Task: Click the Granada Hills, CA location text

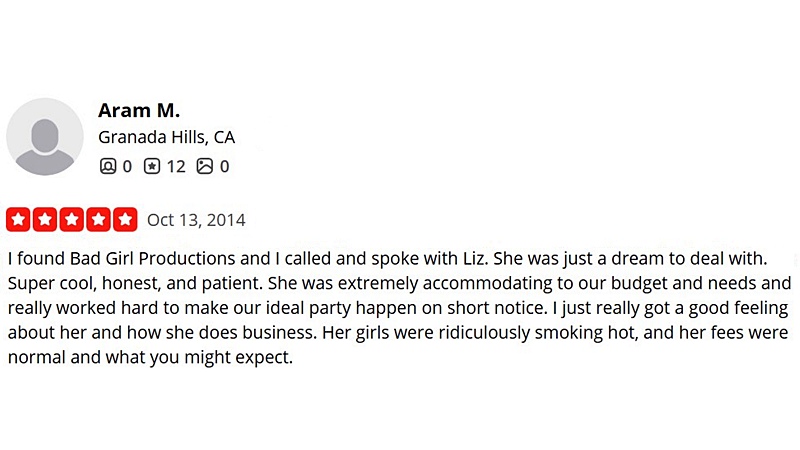Action: click(x=166, y=138)
